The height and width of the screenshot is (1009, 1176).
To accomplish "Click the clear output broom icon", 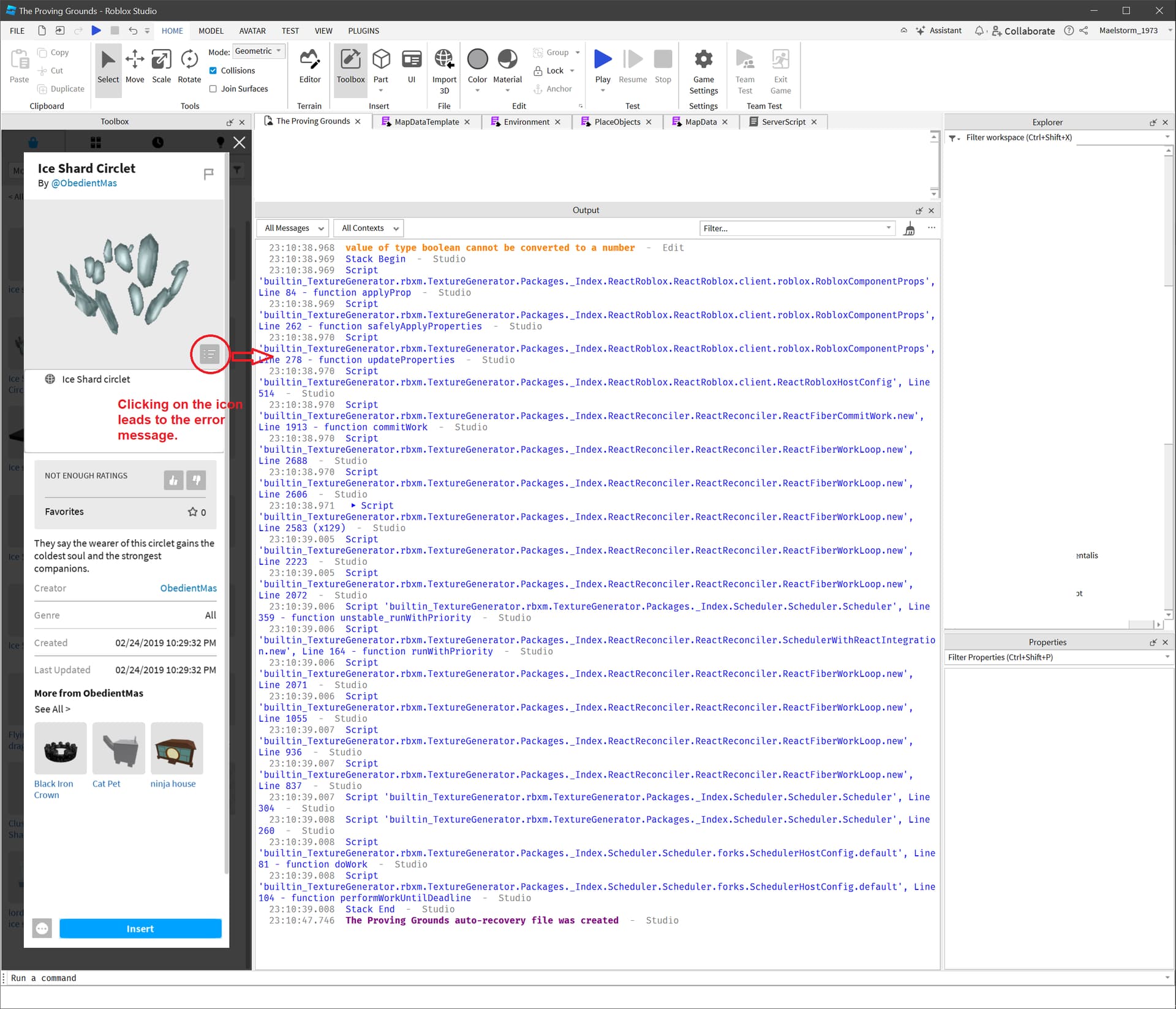I will coord(910,229).
